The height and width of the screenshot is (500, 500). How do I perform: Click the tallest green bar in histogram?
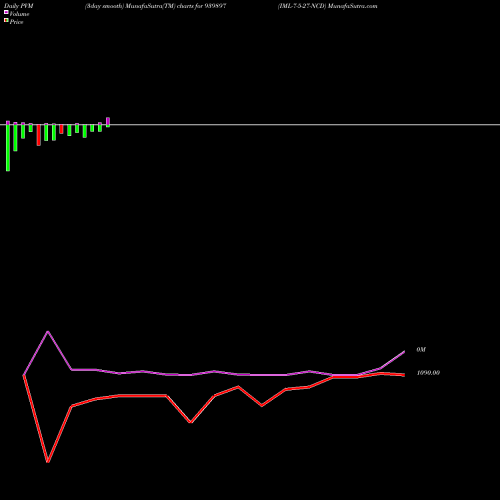pos(8,148)
